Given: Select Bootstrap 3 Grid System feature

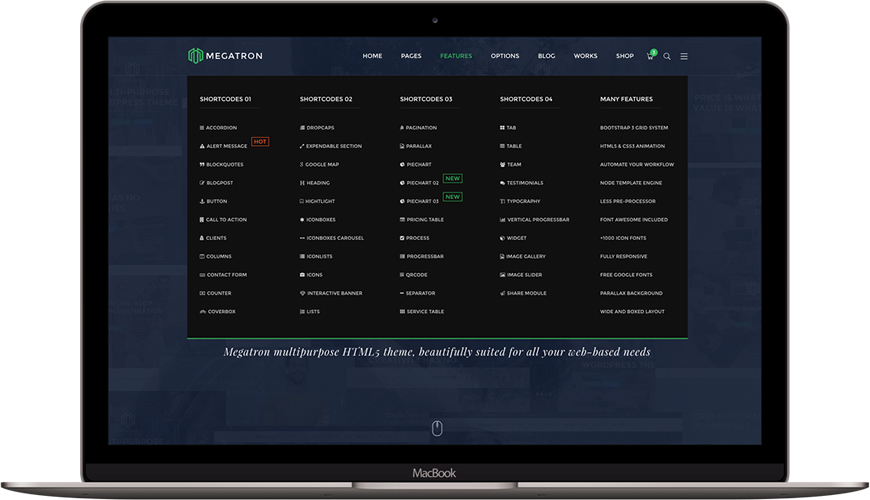Looking at the screenshot, I should (x=634, y=128).
